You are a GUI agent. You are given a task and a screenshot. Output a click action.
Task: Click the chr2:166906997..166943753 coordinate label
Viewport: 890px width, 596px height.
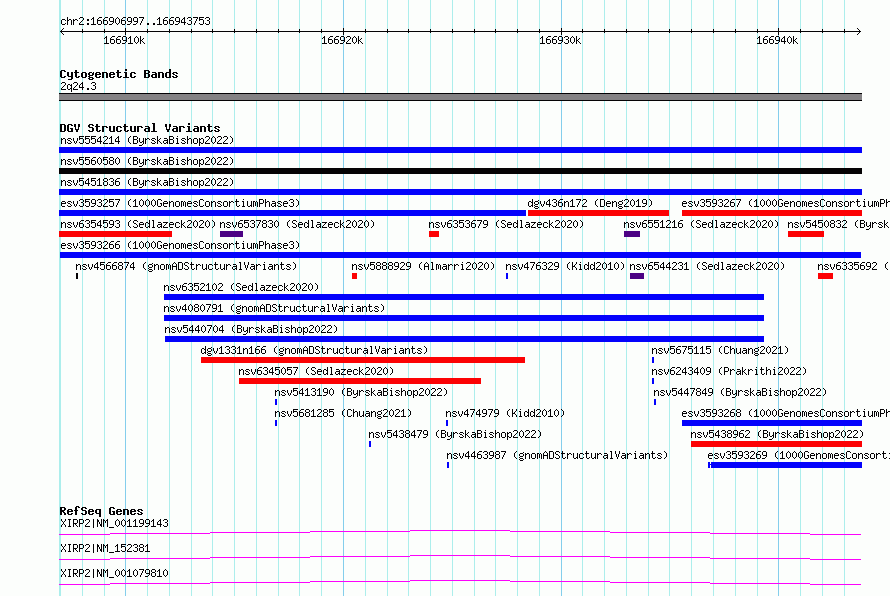pyautogui.click(x=135, y=21)
